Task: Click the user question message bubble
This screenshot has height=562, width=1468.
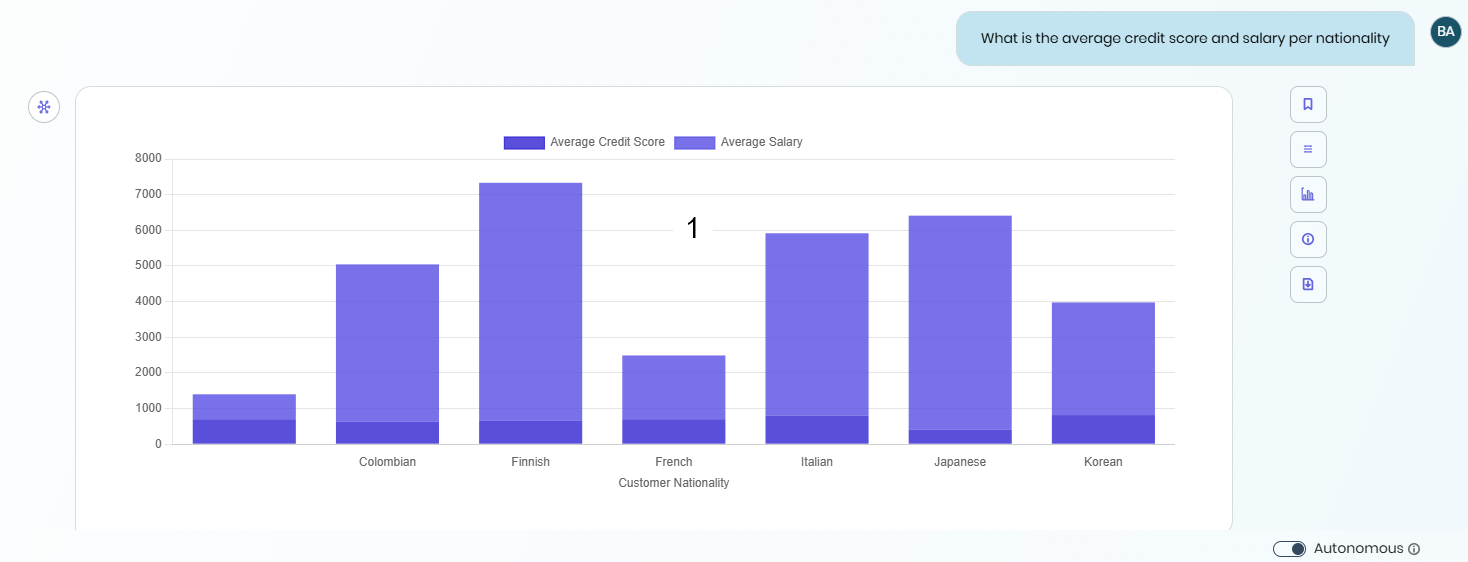Action: click(x=1185, y=39)
